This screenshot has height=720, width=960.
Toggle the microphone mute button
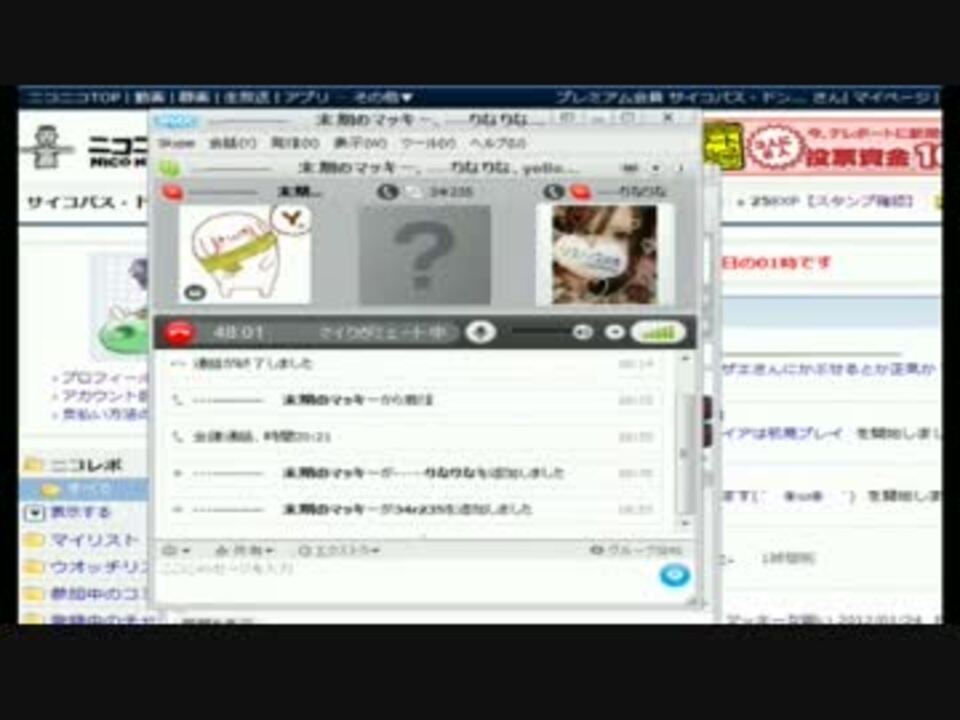tap(481, 332)
